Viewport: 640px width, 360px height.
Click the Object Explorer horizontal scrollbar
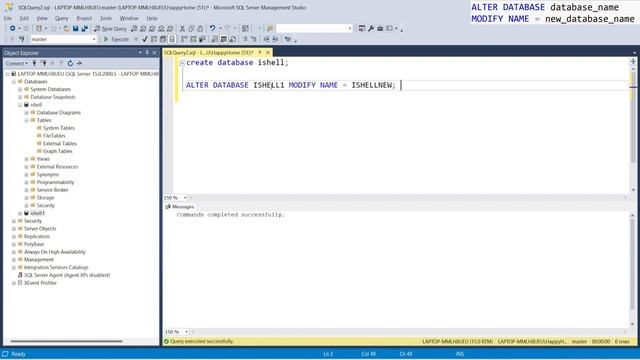(67, 341)
